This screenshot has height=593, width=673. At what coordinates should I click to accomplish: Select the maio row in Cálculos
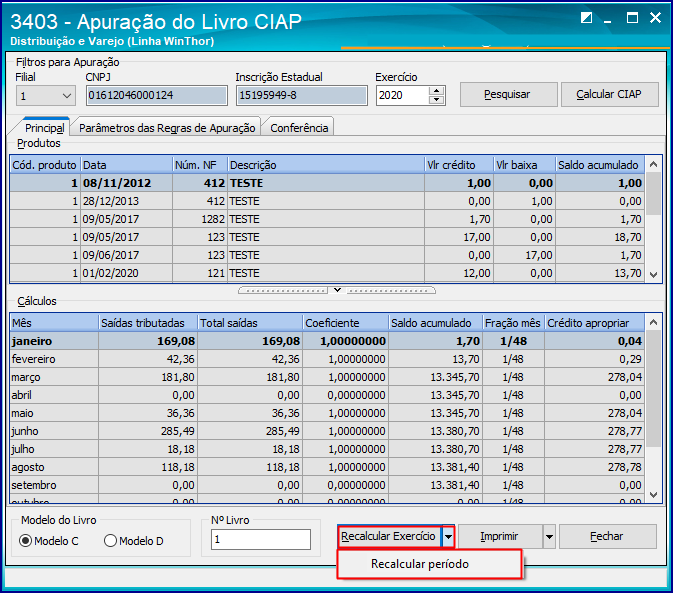(x=327, y=413)
